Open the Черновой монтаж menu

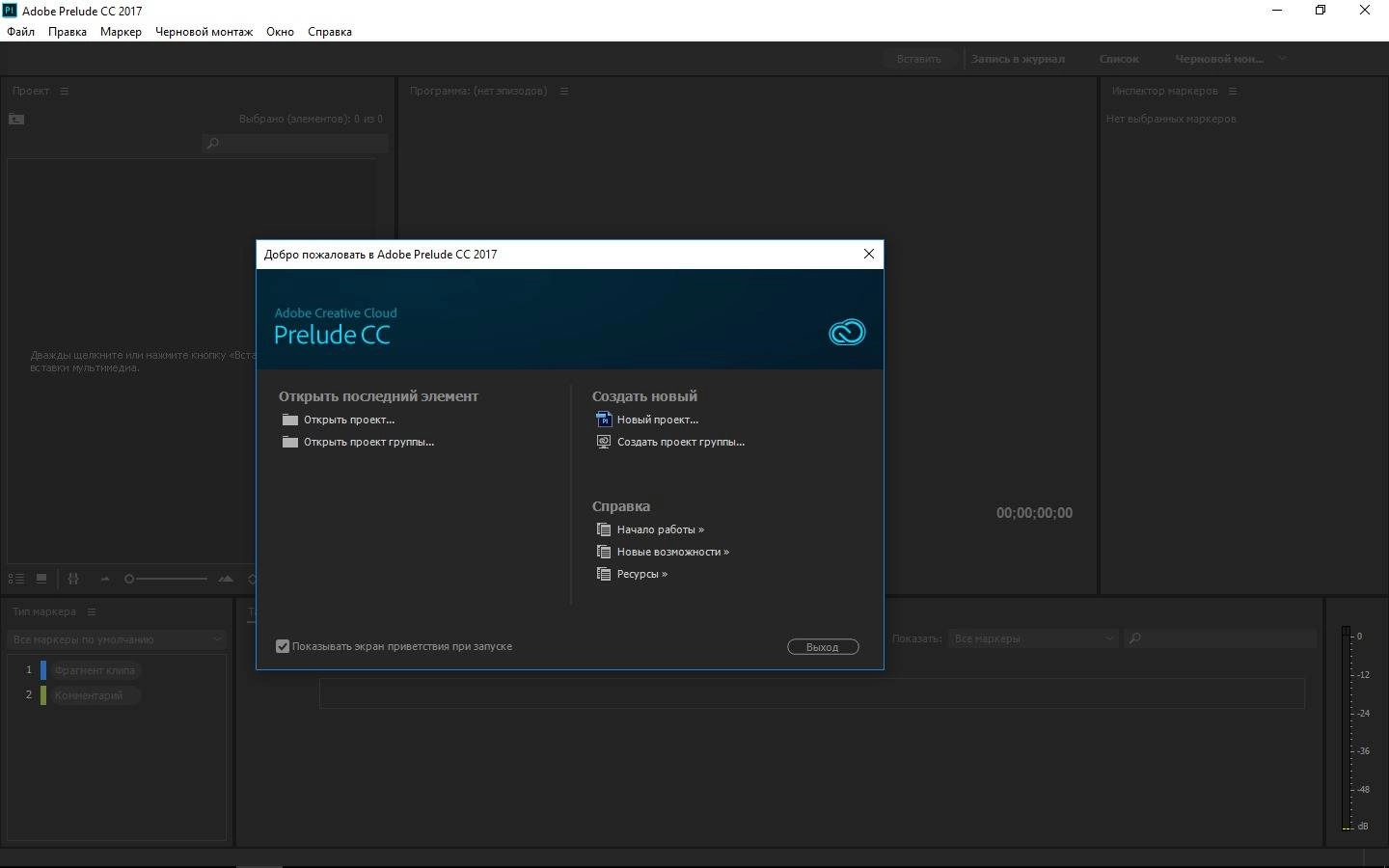pos(204,32)
